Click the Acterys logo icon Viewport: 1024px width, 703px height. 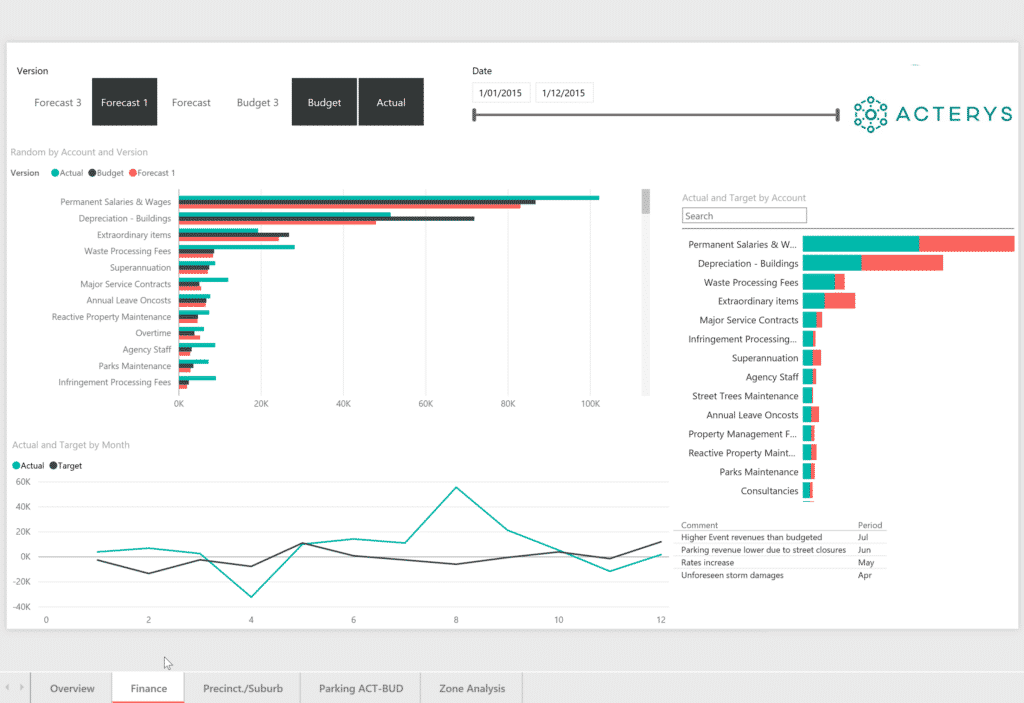(x=871, y=115)
